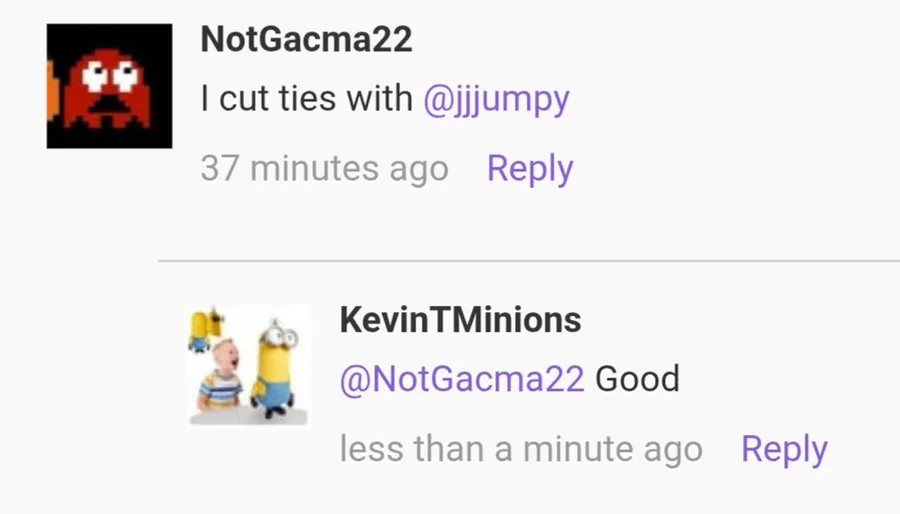Click the less than a minute ago timestamp

[521, 449]
